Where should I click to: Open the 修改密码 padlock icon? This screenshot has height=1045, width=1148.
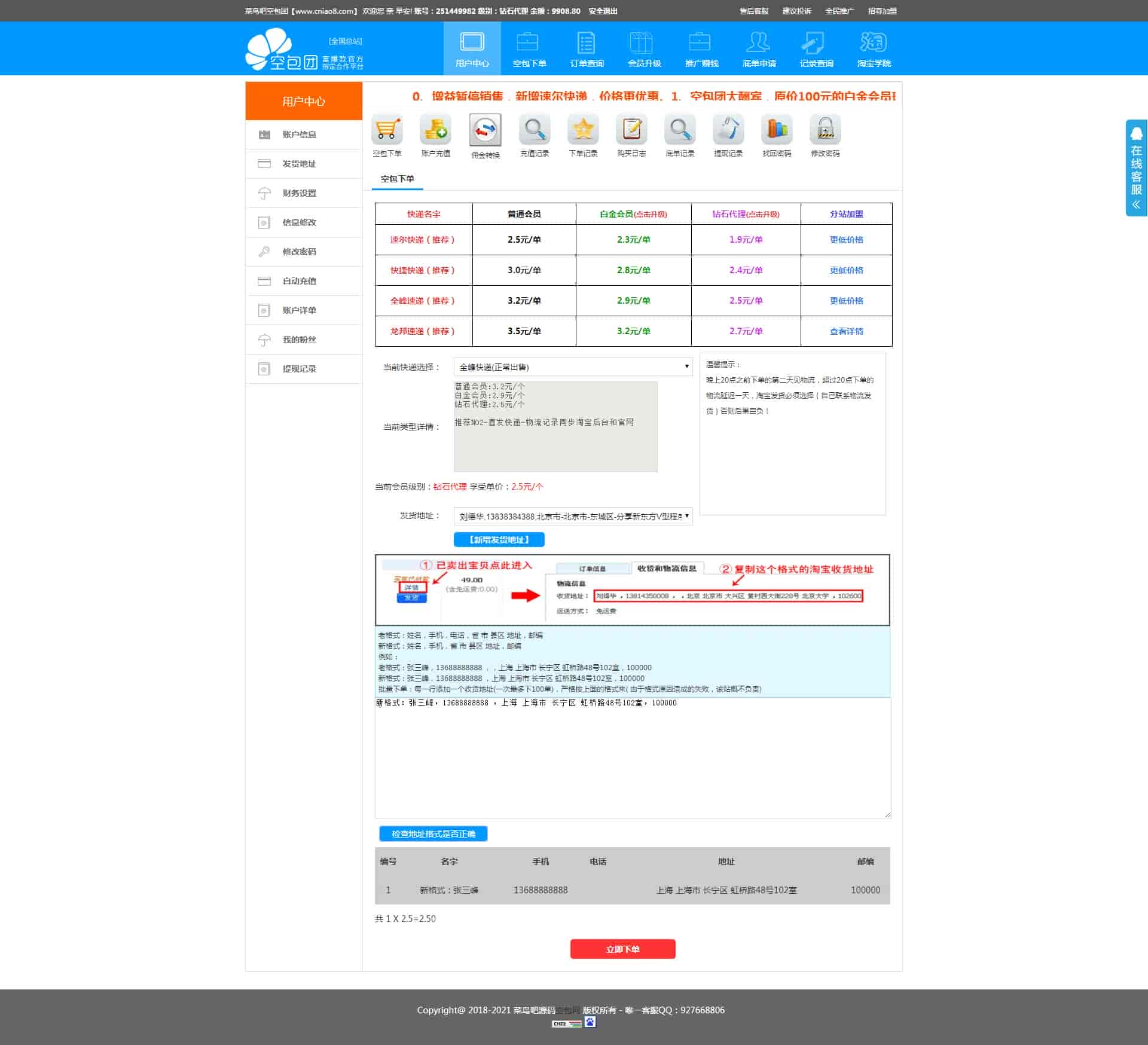coord(825,130)
